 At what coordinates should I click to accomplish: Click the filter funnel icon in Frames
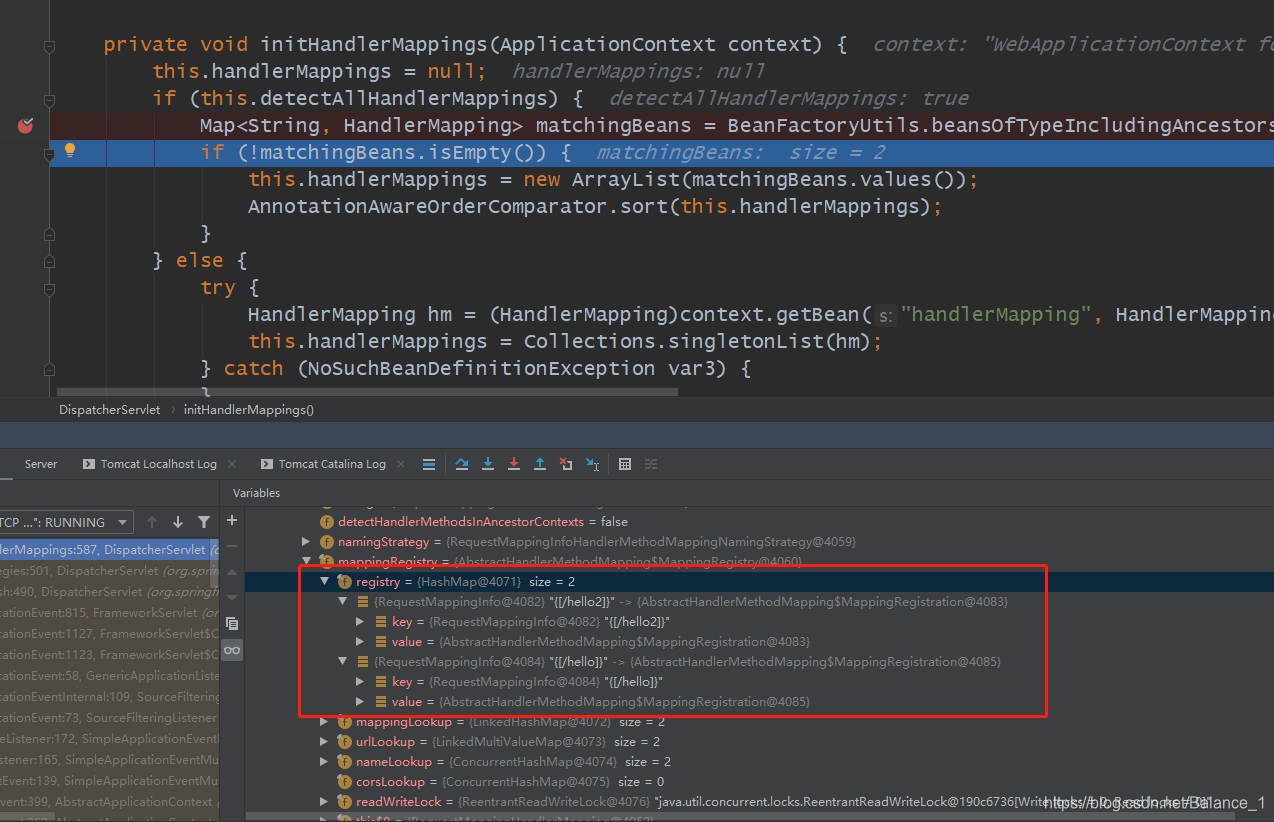click(204, 522)
